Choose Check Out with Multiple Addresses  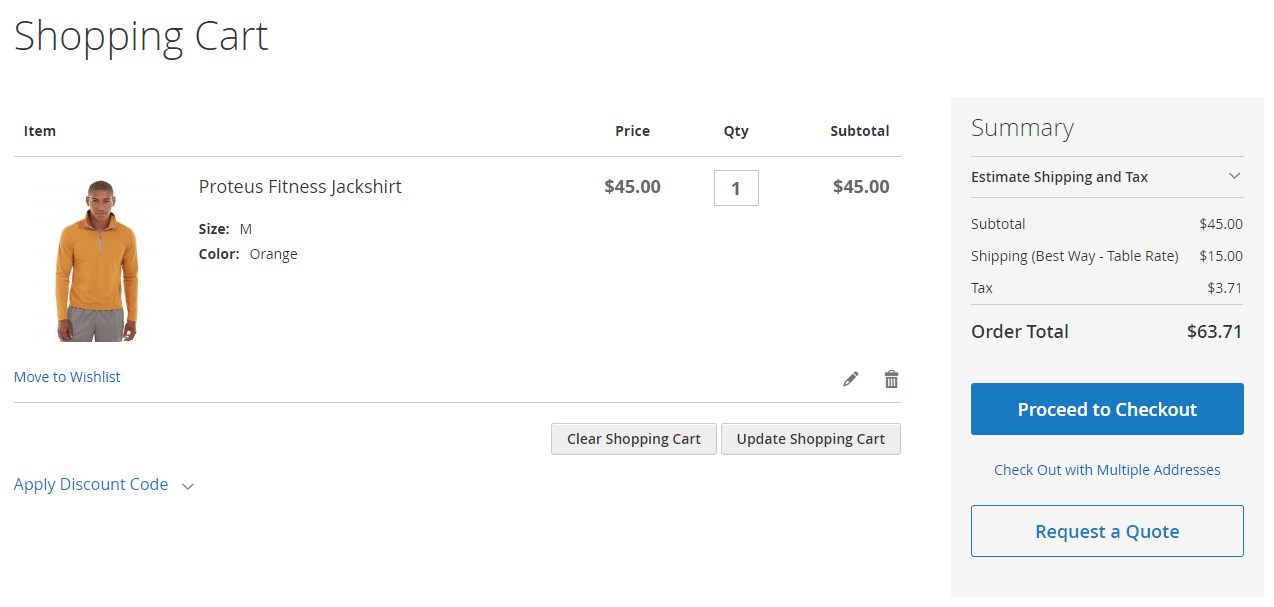point(1107,470)
